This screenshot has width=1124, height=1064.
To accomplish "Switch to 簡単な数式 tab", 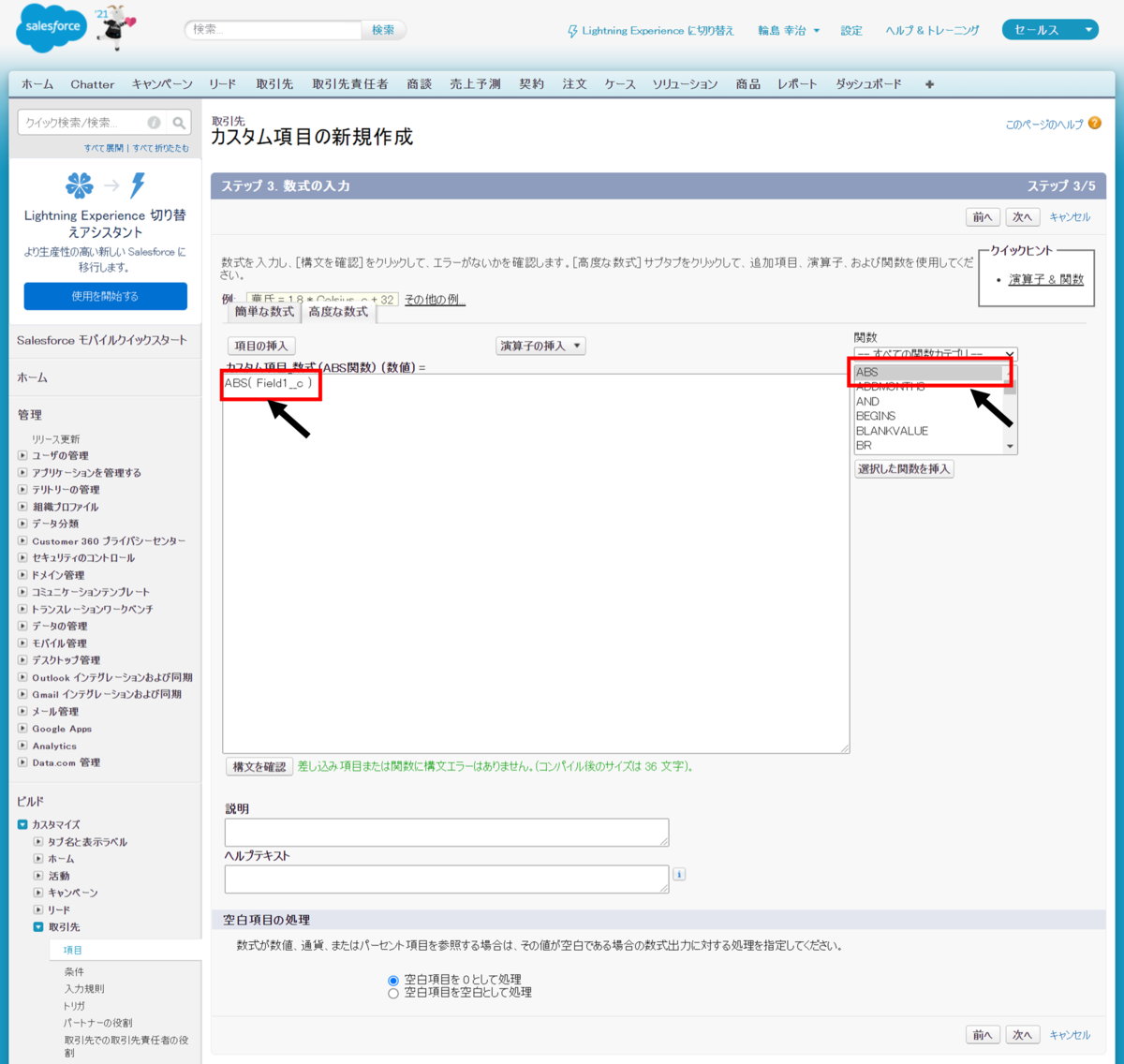I will tap(264, 312).
